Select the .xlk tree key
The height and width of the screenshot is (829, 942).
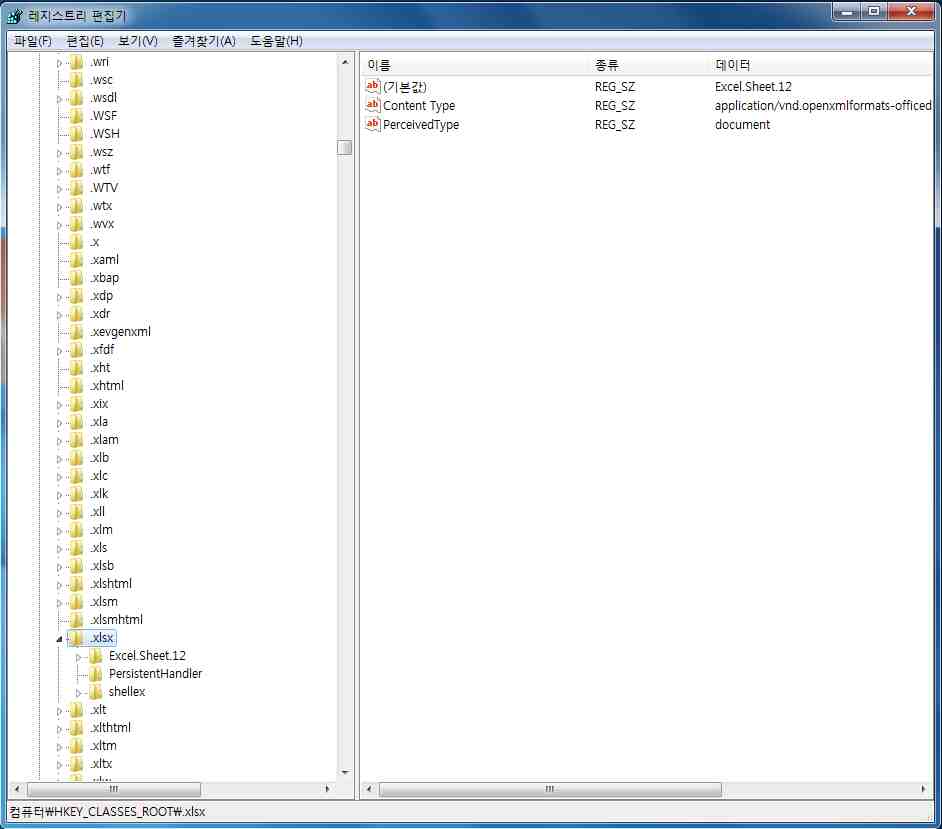[99, 494]
